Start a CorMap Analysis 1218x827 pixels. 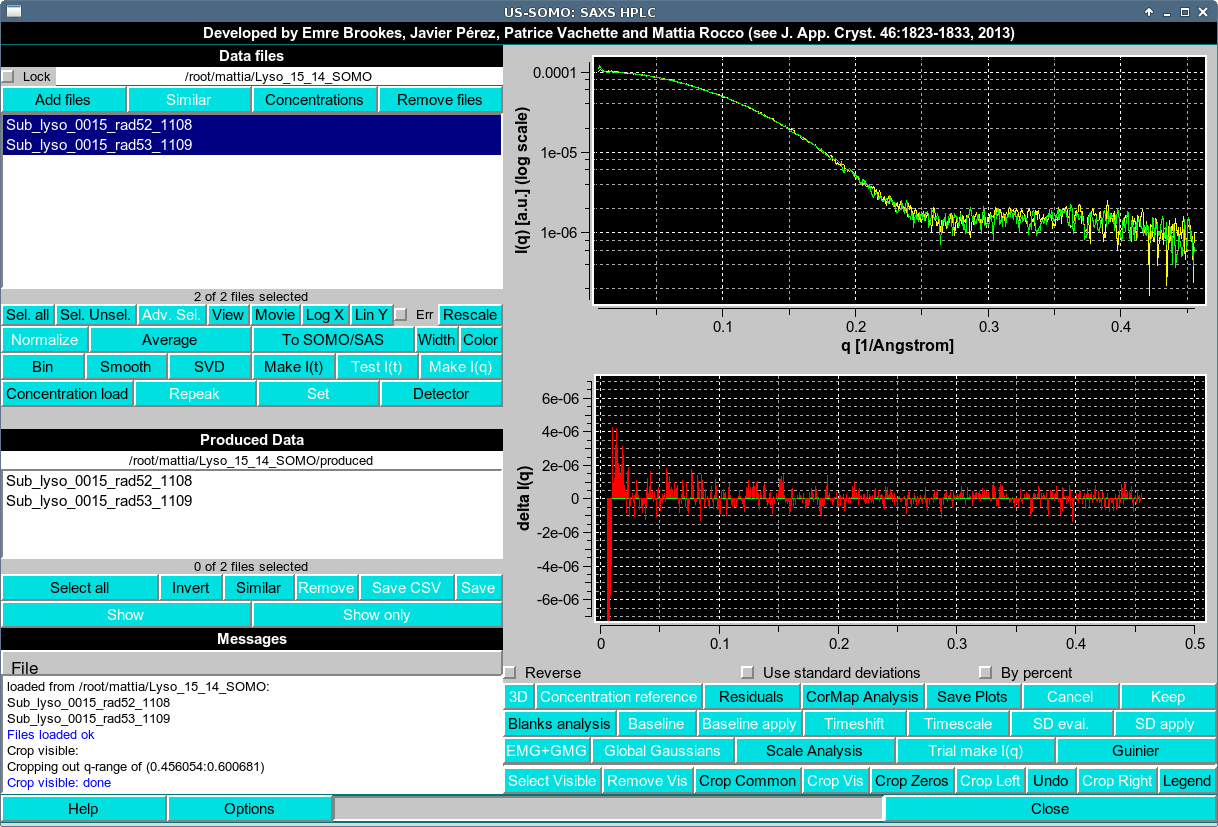(860, 696)
